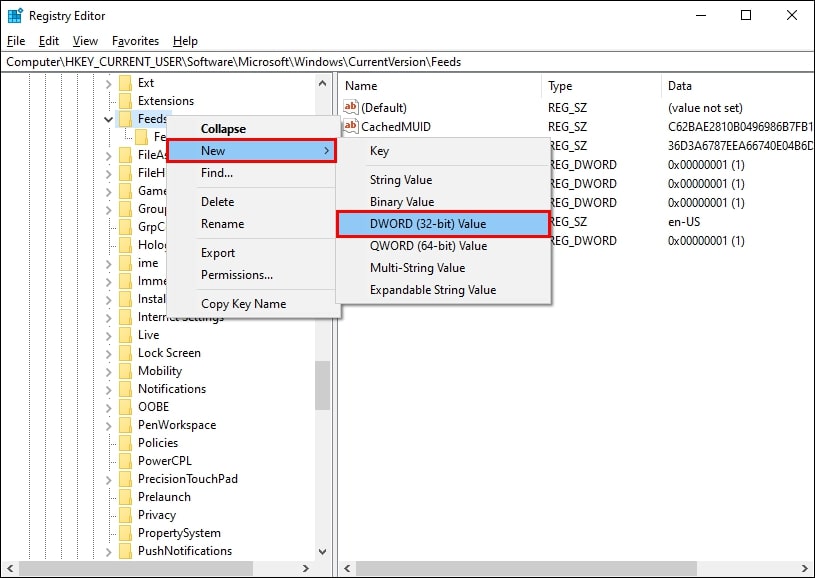Click the Lock Screen folder icon
This screenshot has width=815, height=578.
(x=125, y=353)
